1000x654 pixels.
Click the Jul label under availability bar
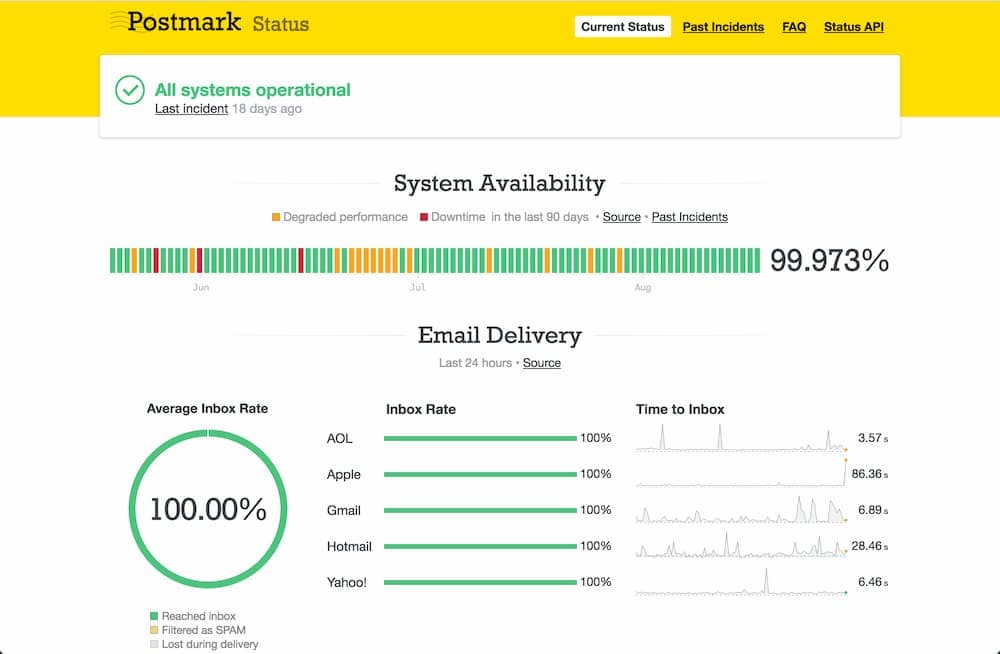click(418, 288)
